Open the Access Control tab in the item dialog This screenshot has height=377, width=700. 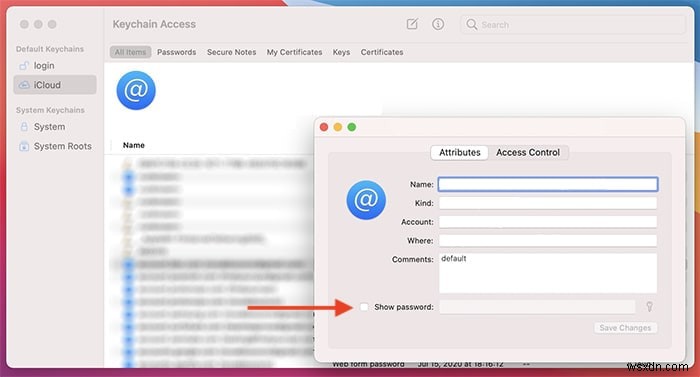pyautogui.click(x=528, y=152)
